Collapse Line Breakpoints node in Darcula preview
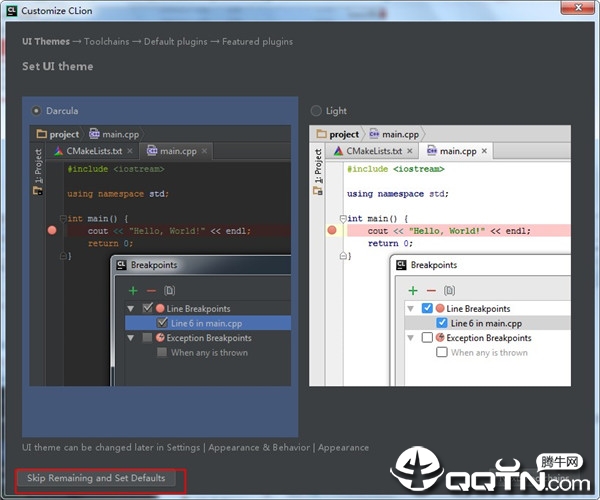Image resolution: width=600 pixels, height=500 pixels. 130,308
